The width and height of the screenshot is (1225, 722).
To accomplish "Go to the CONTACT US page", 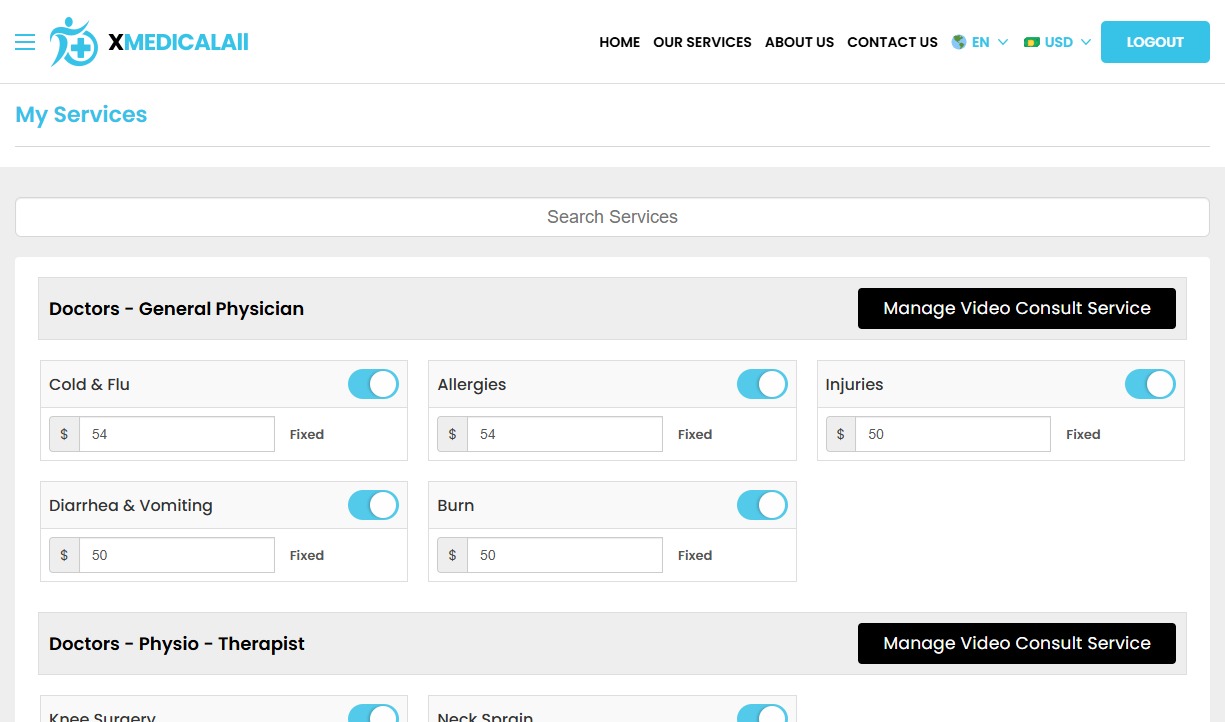I will click(892, 42).
